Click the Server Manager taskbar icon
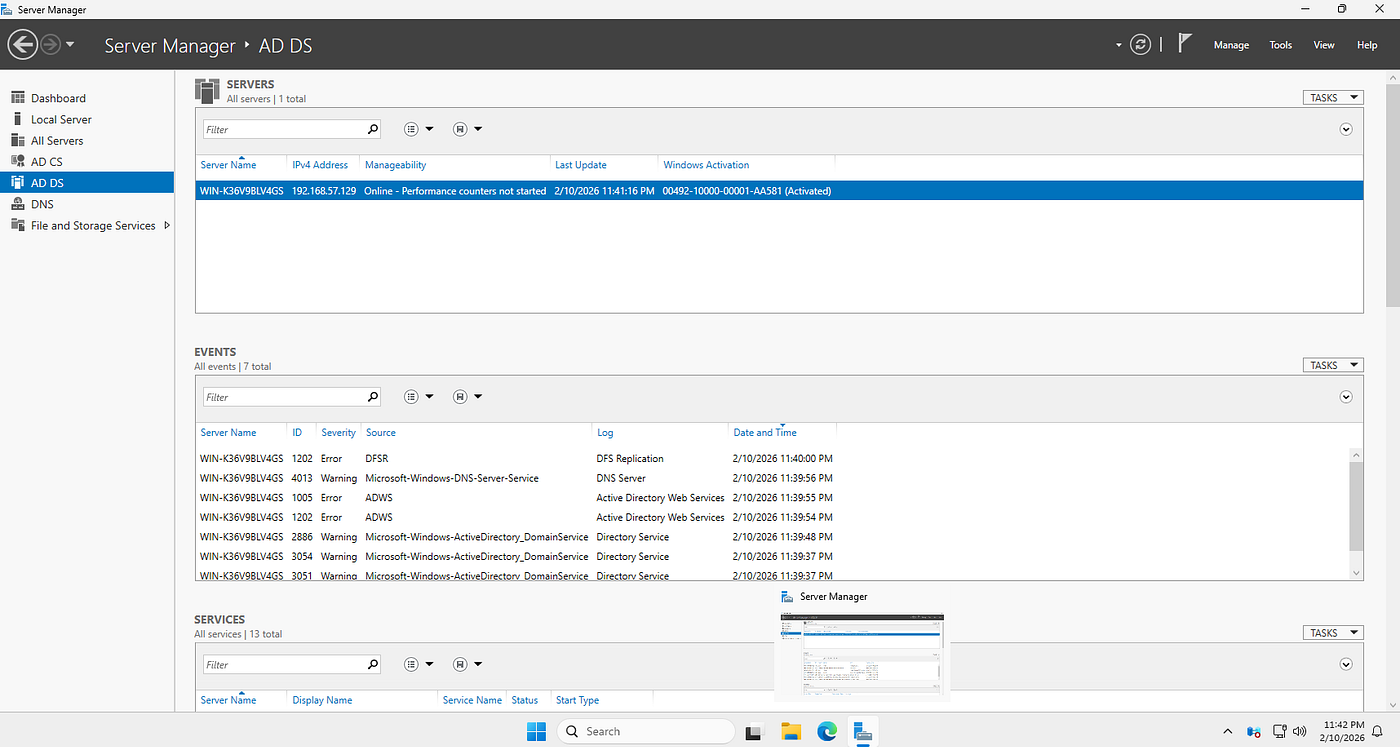Image resolution: width=1400 pixels, height=747 pixels. (863, 731)
